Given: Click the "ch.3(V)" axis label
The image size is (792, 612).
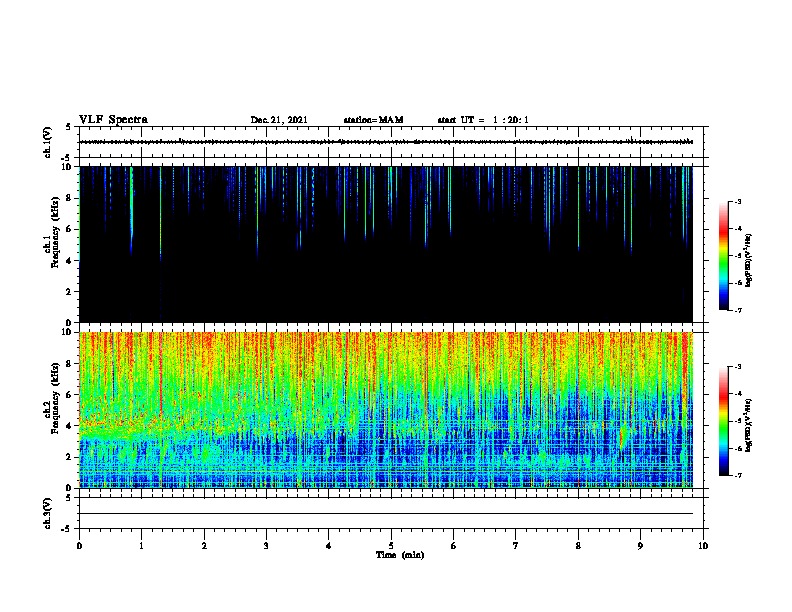Looking at the screenshot, I should [47, 513].
